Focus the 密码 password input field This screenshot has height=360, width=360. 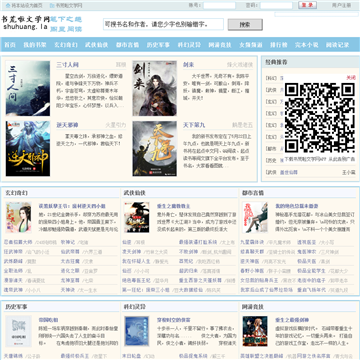click(x=276, y=5)
